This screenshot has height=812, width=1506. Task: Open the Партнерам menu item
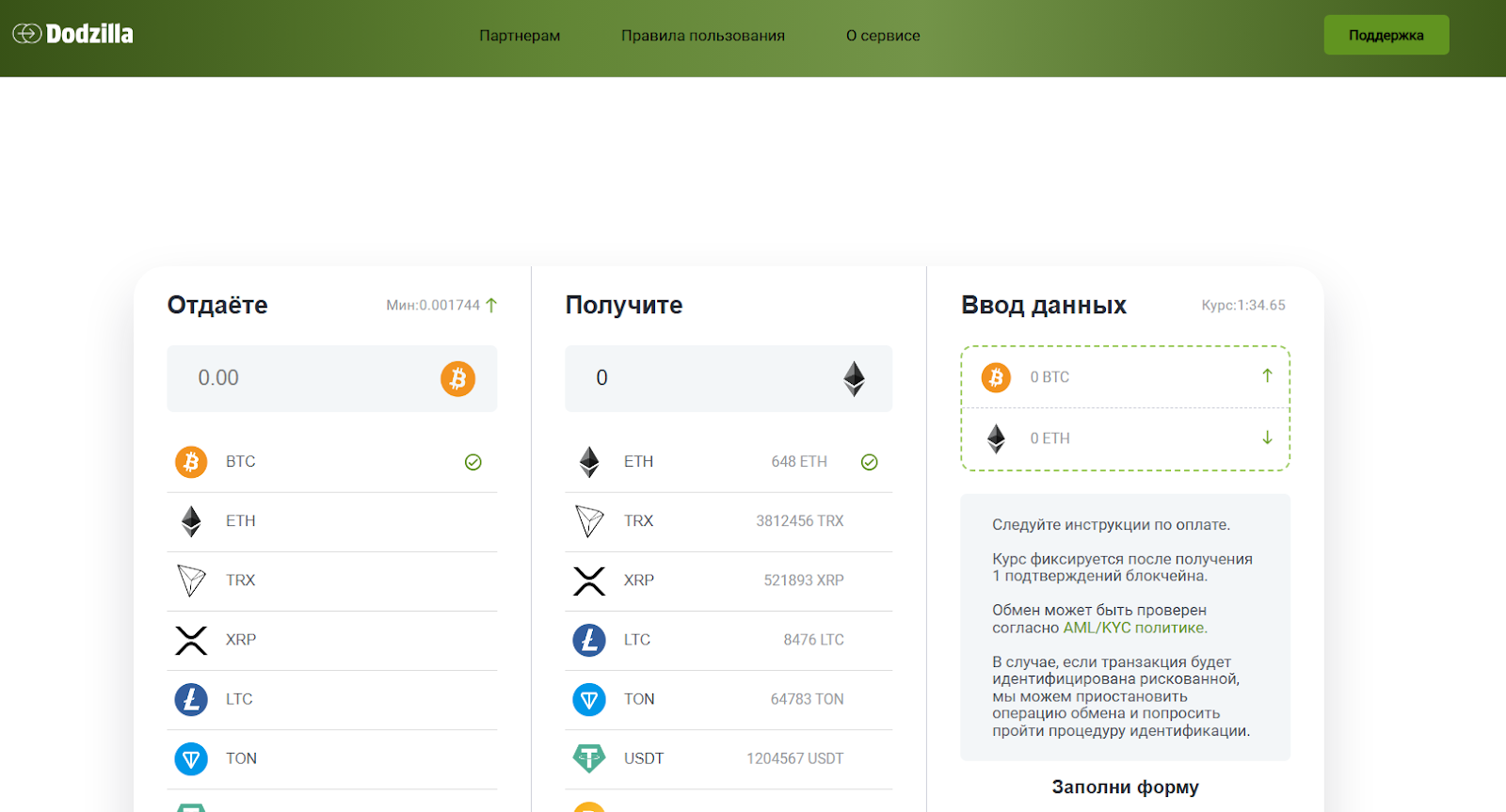[x=520, y=36]
